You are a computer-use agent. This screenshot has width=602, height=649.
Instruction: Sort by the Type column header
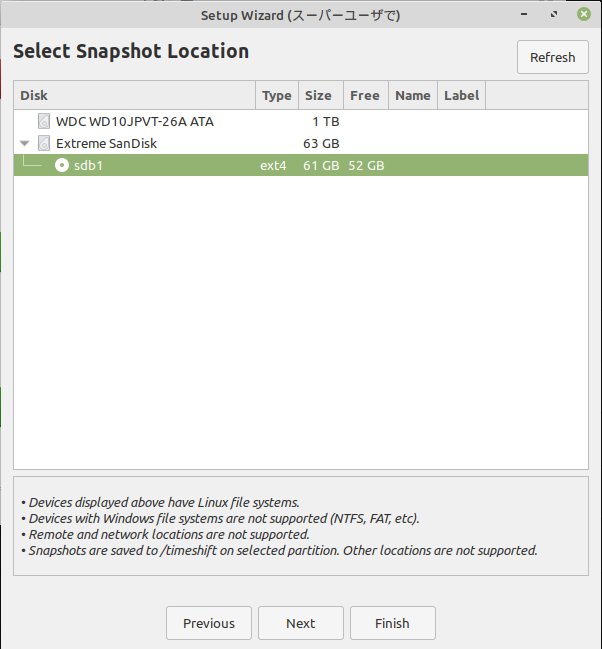click(x=277, y=95)
